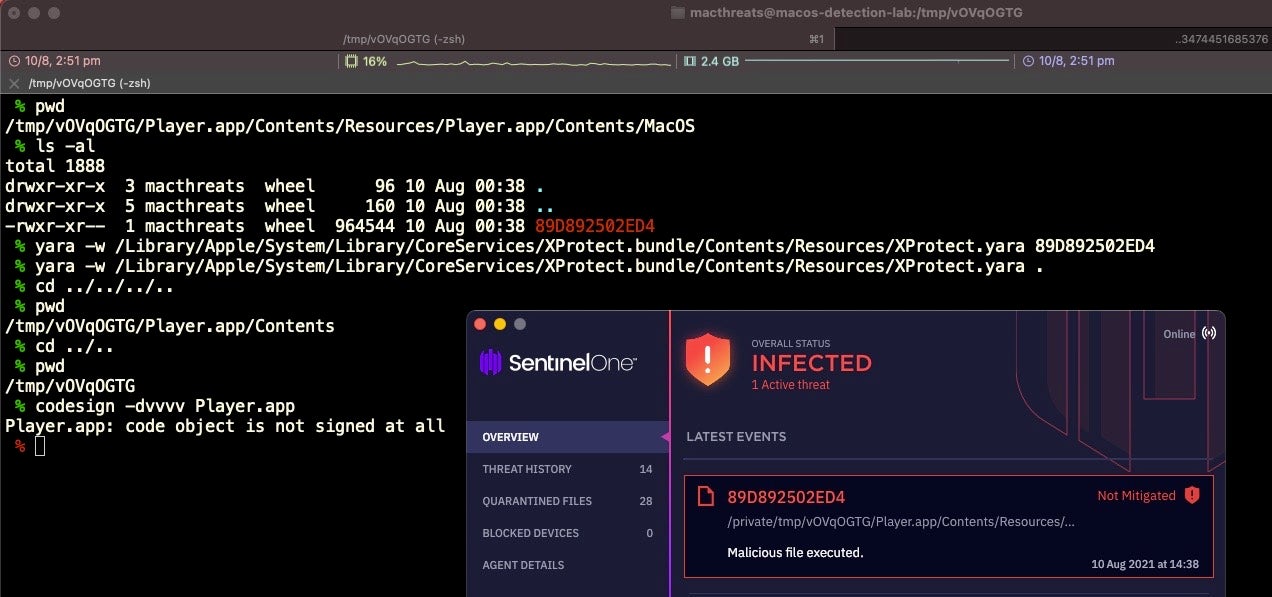Screen dimensions: 1272x597
Task: Switch to the /tmp/vOVqOGTG (-zsh) terminal tab
Action: [403, 39]
